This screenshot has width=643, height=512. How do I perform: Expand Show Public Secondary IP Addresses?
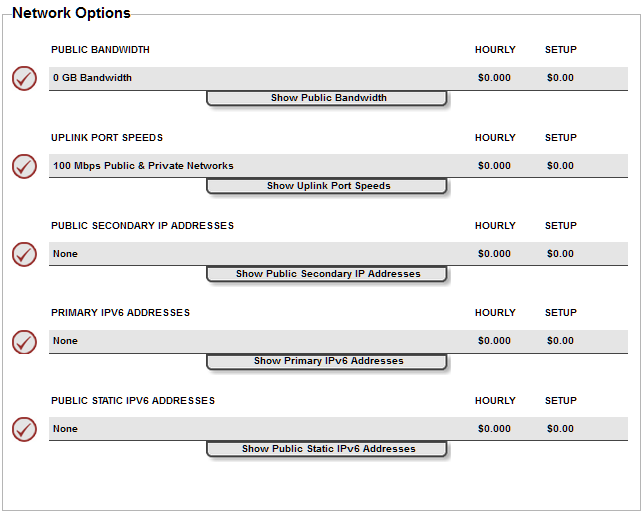(326, 274)
